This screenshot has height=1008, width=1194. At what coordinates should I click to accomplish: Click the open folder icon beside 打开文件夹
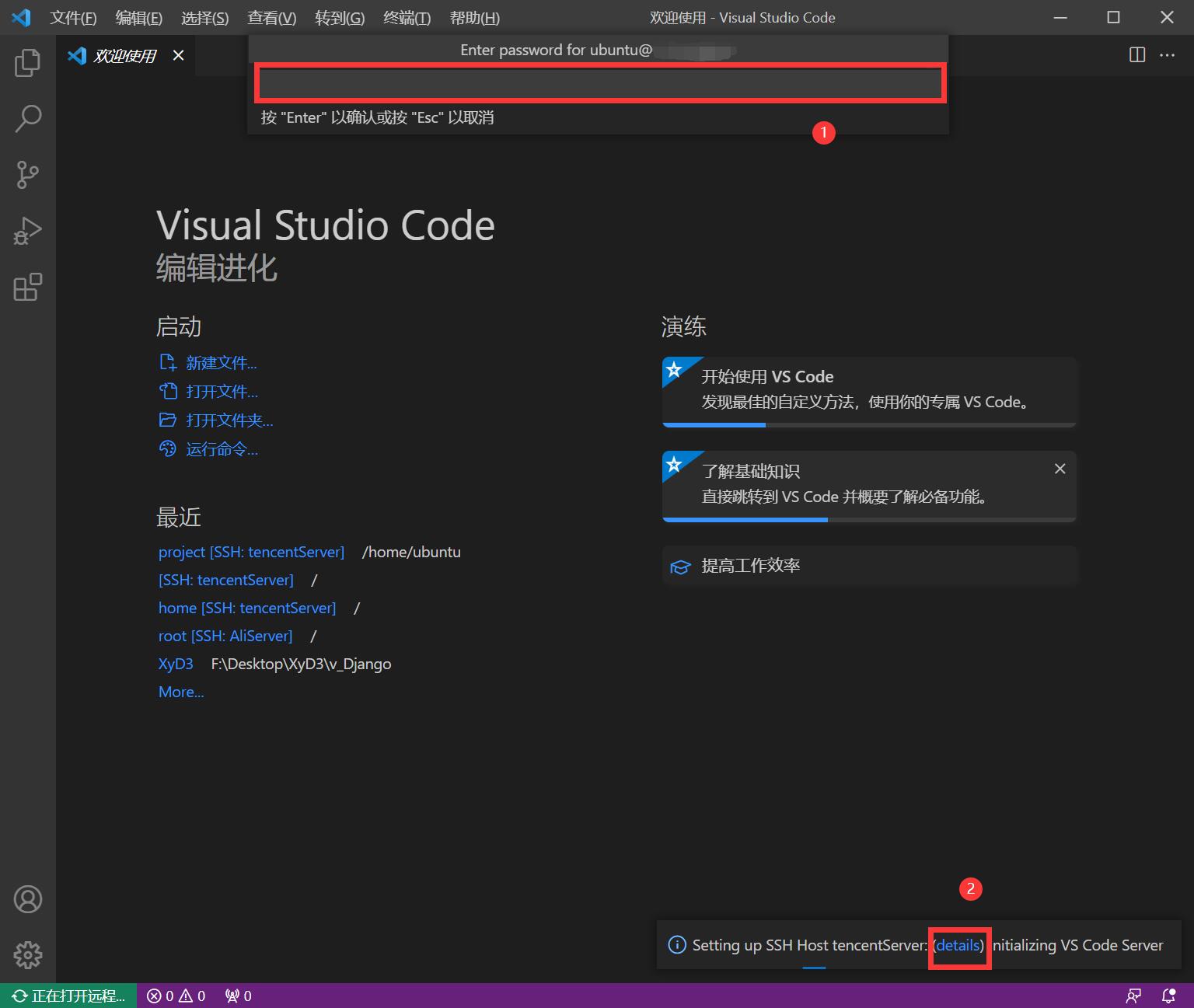tap(168, 420)
